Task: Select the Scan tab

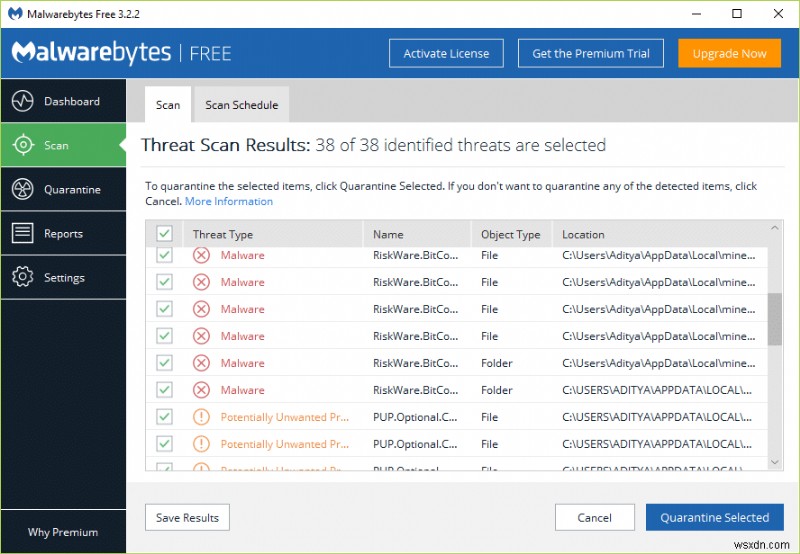Action: point(168,105)
